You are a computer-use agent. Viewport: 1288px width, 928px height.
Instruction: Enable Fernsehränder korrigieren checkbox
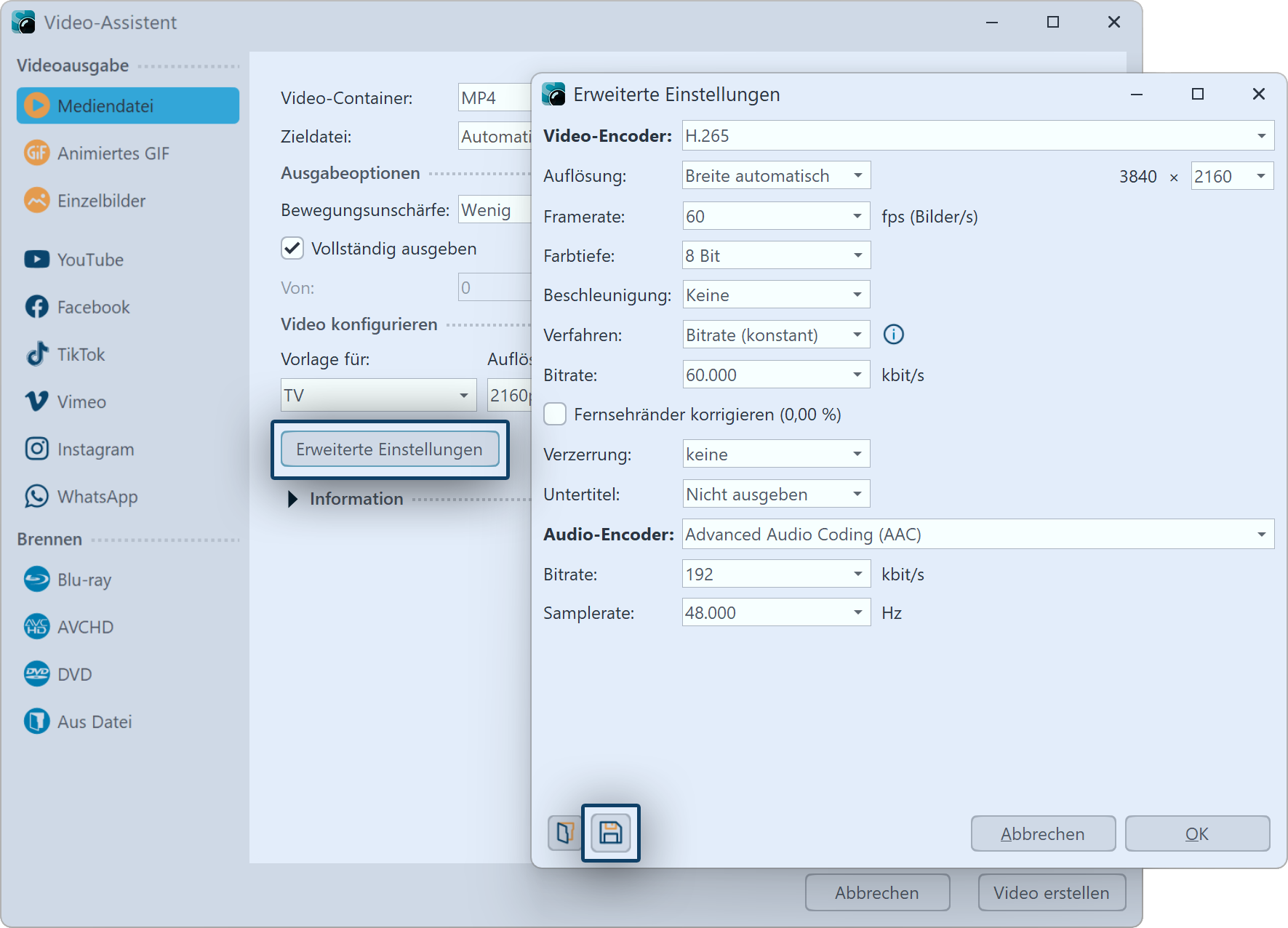pos(556,415)
